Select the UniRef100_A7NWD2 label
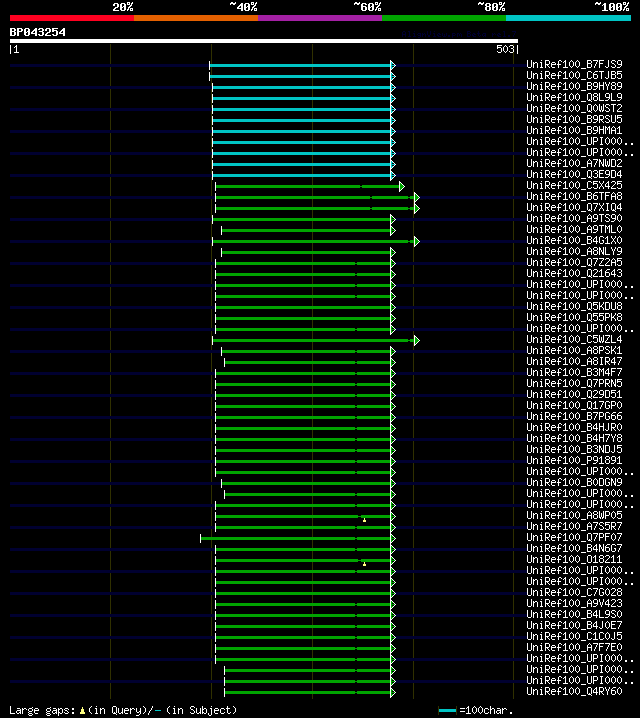Screen dimensions: 640x718 point(574,163)
